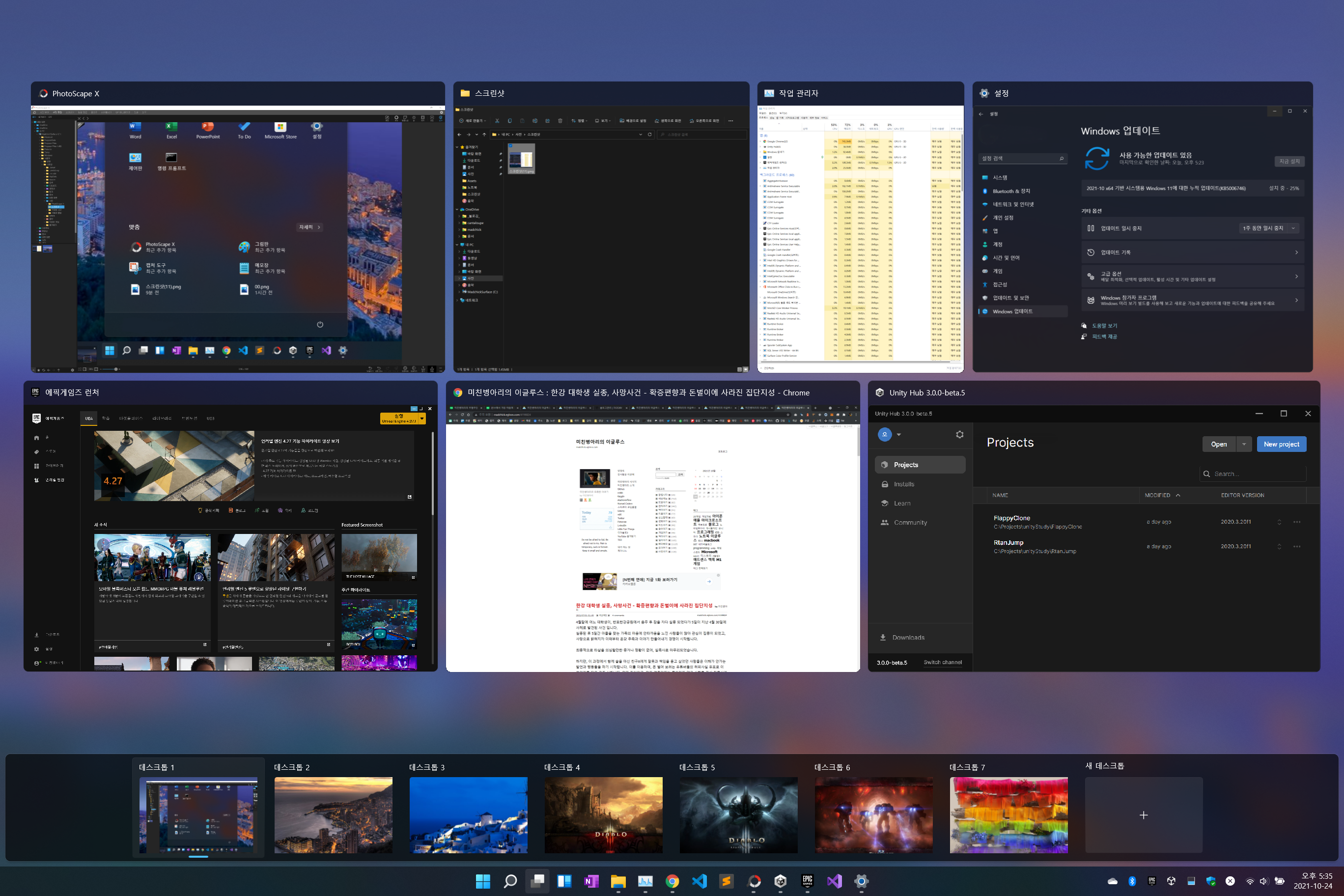Image resolution: width=1344 pixels, height=896 pixels.
Task: Open the Widgets icon on the taskbar
Action: 564,881
